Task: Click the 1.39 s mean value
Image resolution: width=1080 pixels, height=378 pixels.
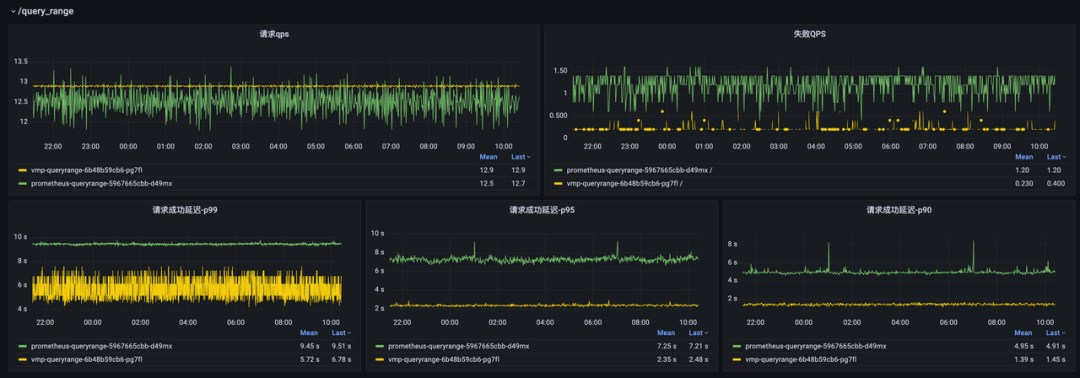Action: 1024,359
